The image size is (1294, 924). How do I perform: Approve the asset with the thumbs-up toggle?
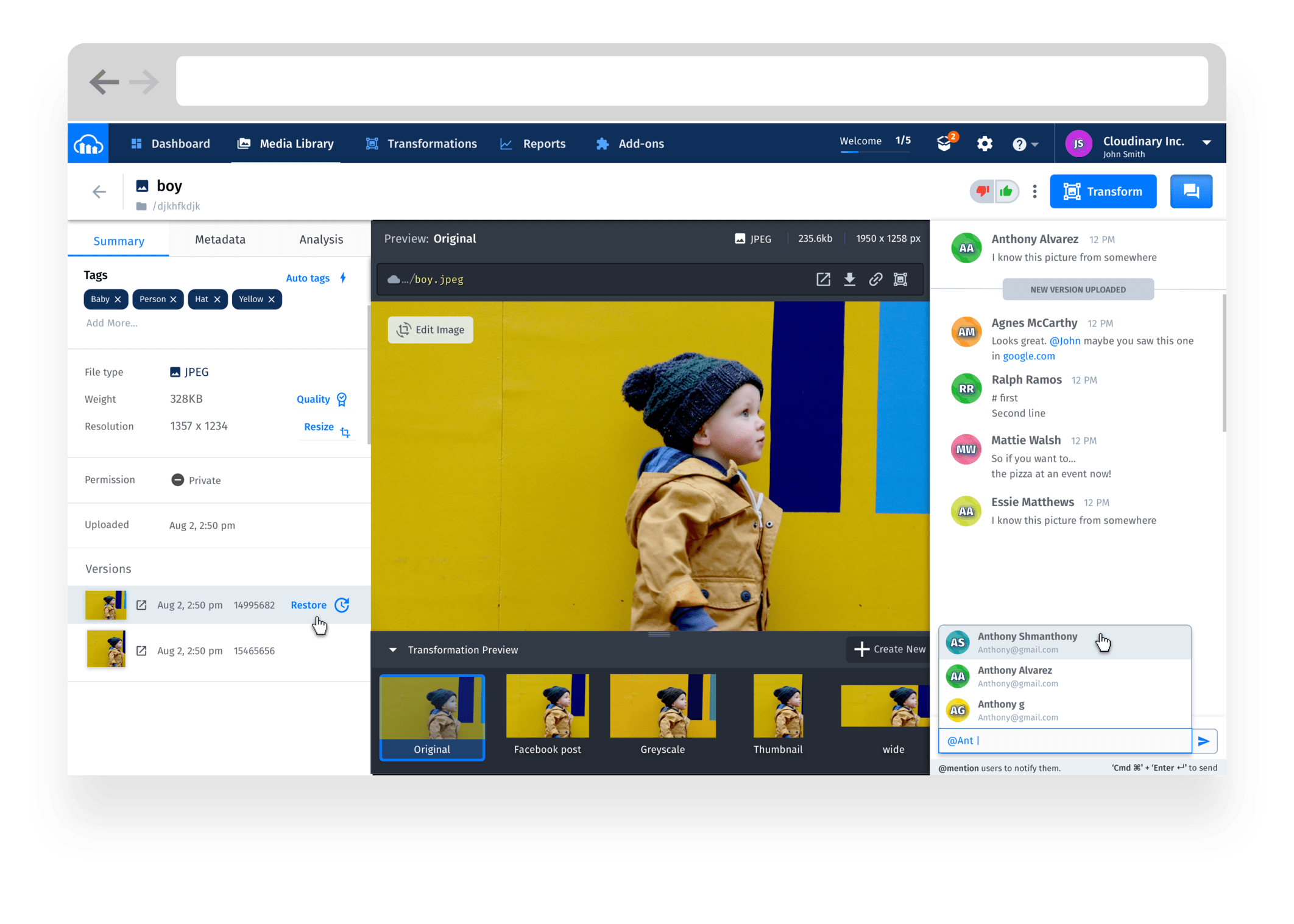tap(1006, 191)
